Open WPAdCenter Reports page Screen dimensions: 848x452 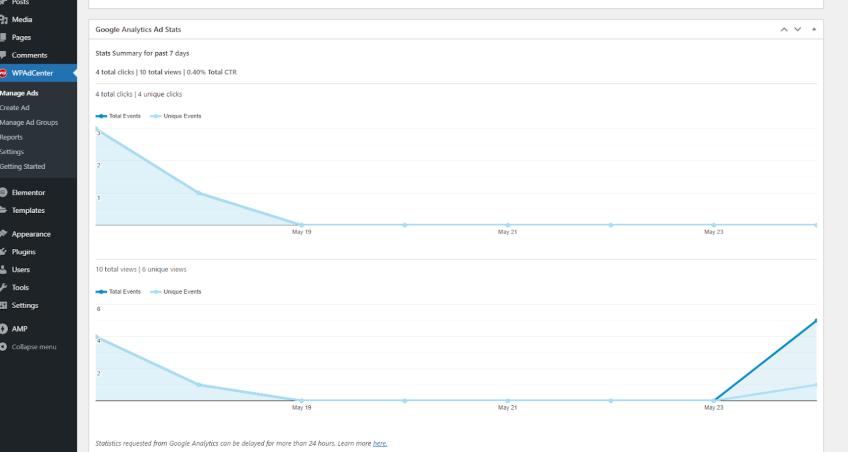click(x=11, y=137)
